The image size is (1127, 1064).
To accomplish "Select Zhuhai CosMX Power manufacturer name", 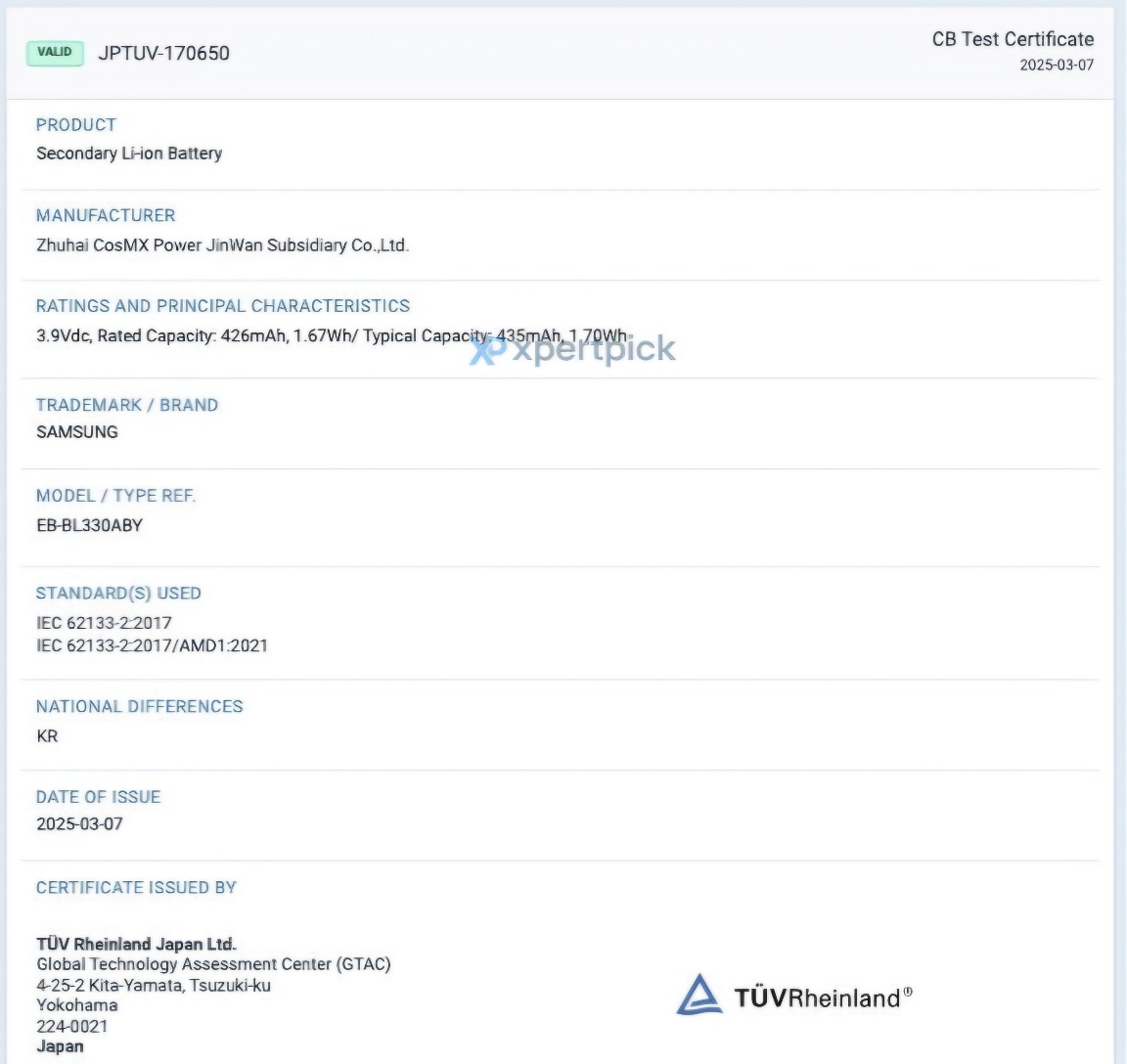I will point(222,245).
